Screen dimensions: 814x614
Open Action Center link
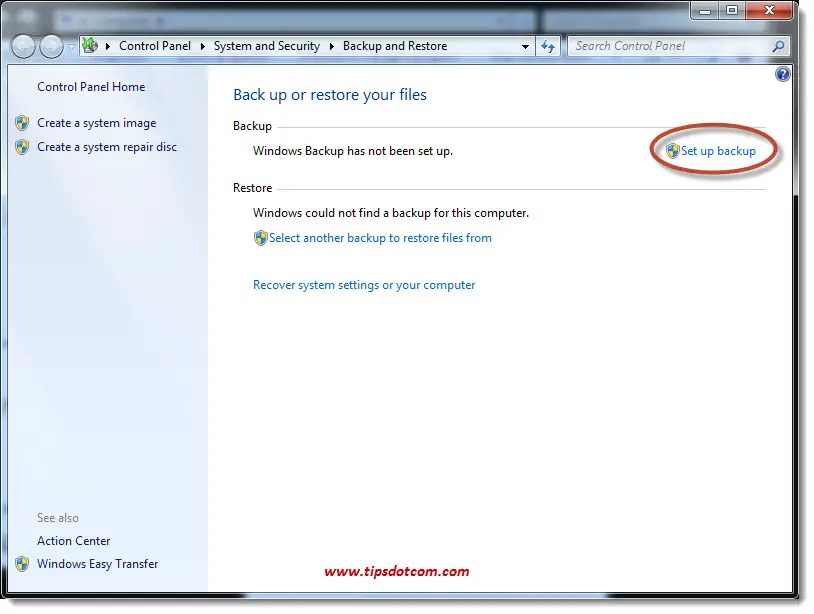[74, 541]
